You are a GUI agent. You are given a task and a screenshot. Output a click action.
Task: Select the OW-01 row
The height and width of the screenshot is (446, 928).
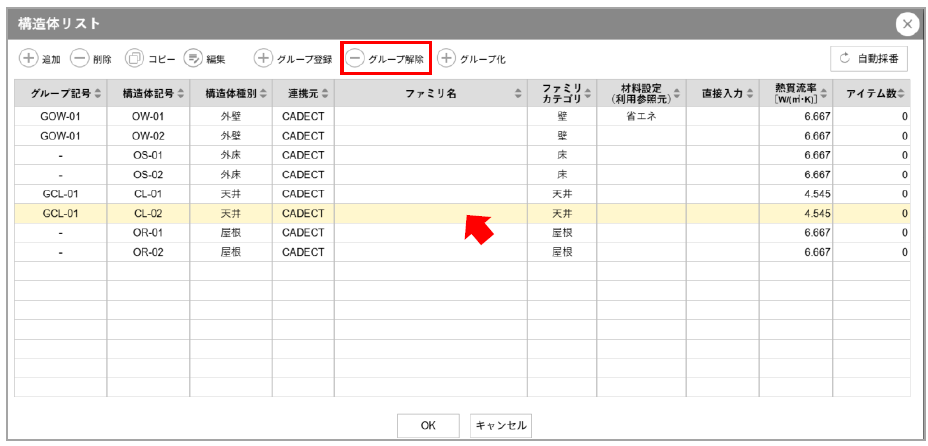(148, 116)
